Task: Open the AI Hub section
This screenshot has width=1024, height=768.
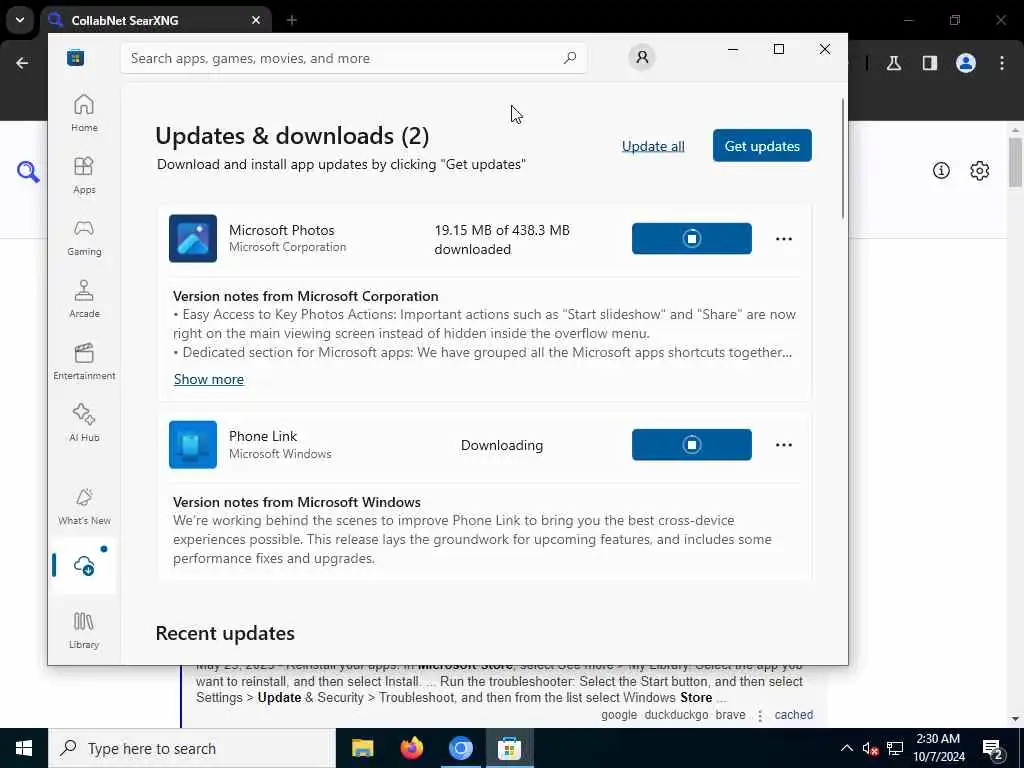Action: [x=84, y=423]
